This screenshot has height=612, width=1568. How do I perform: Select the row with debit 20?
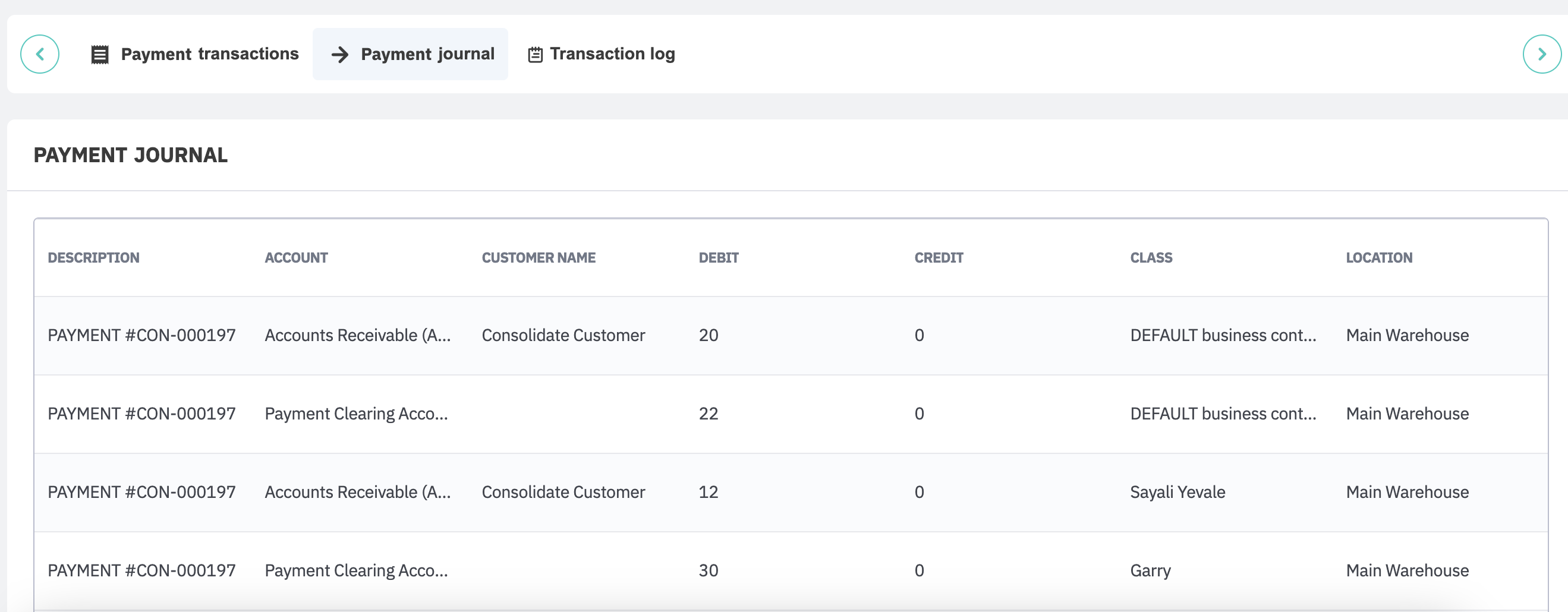coord(709,335)
